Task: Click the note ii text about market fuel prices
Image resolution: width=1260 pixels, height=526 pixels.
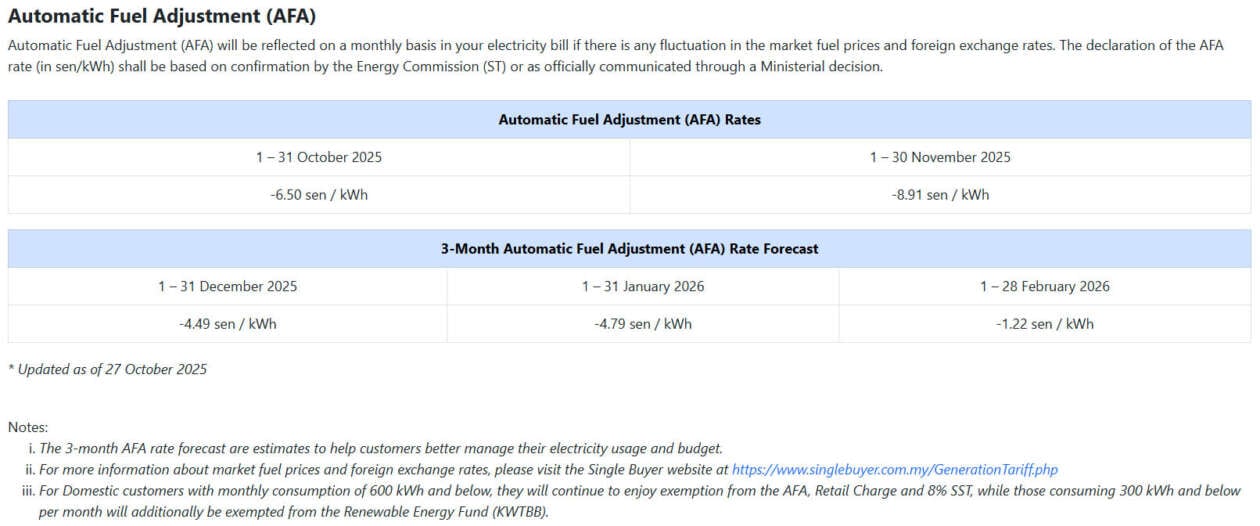Action: coord(380,469)
